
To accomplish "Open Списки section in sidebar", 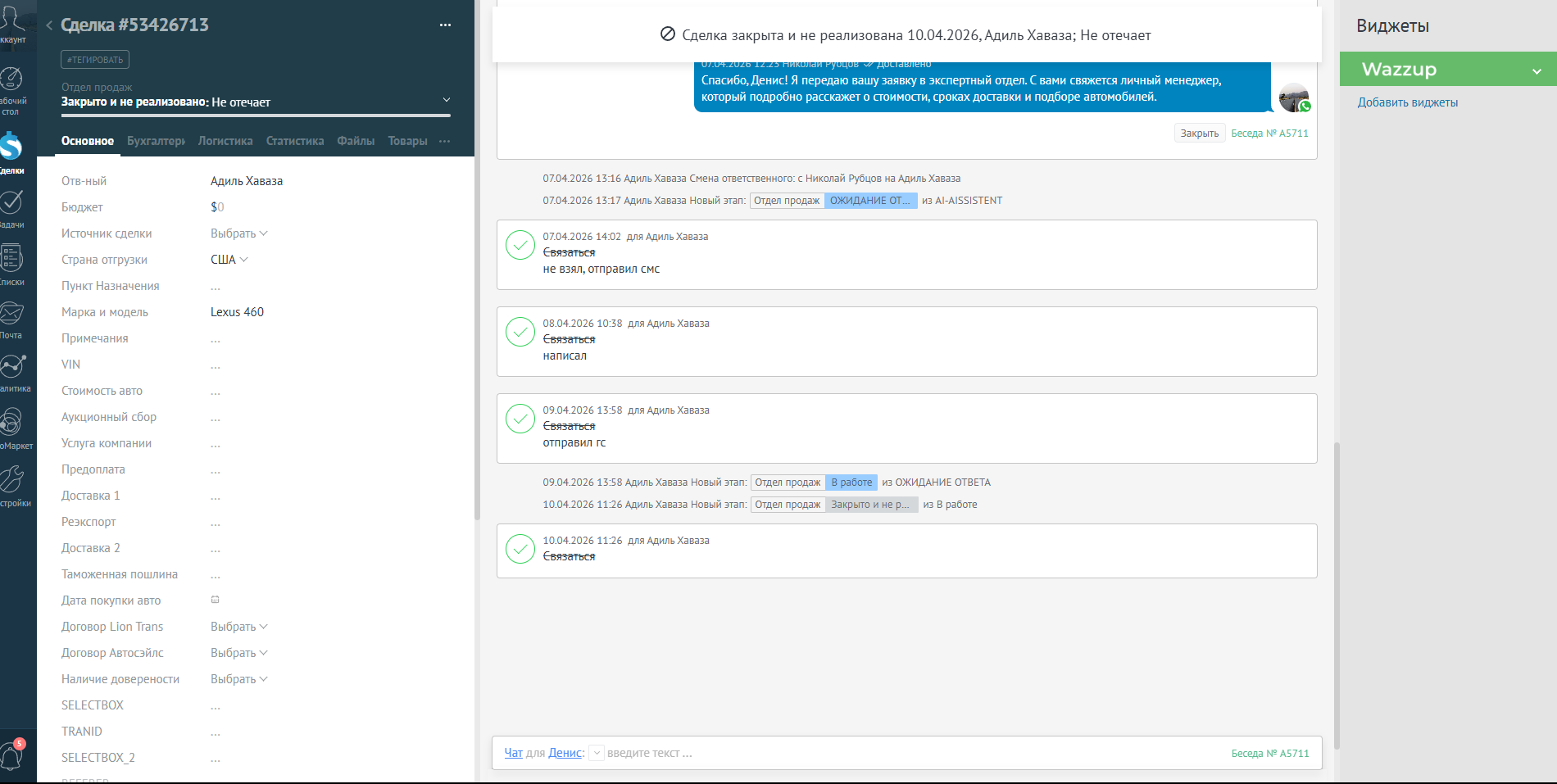I will click(11, 264).
